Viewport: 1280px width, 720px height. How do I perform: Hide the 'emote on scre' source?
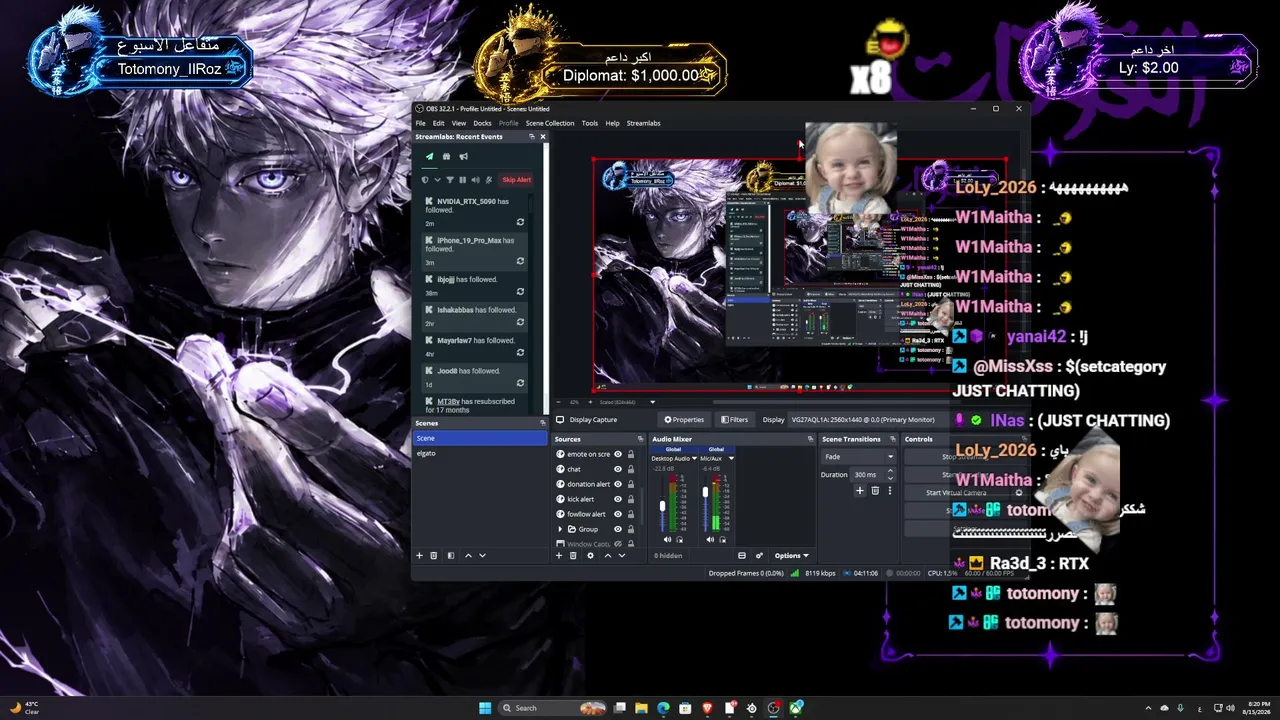pyautogui.click(x=618, y=454)
